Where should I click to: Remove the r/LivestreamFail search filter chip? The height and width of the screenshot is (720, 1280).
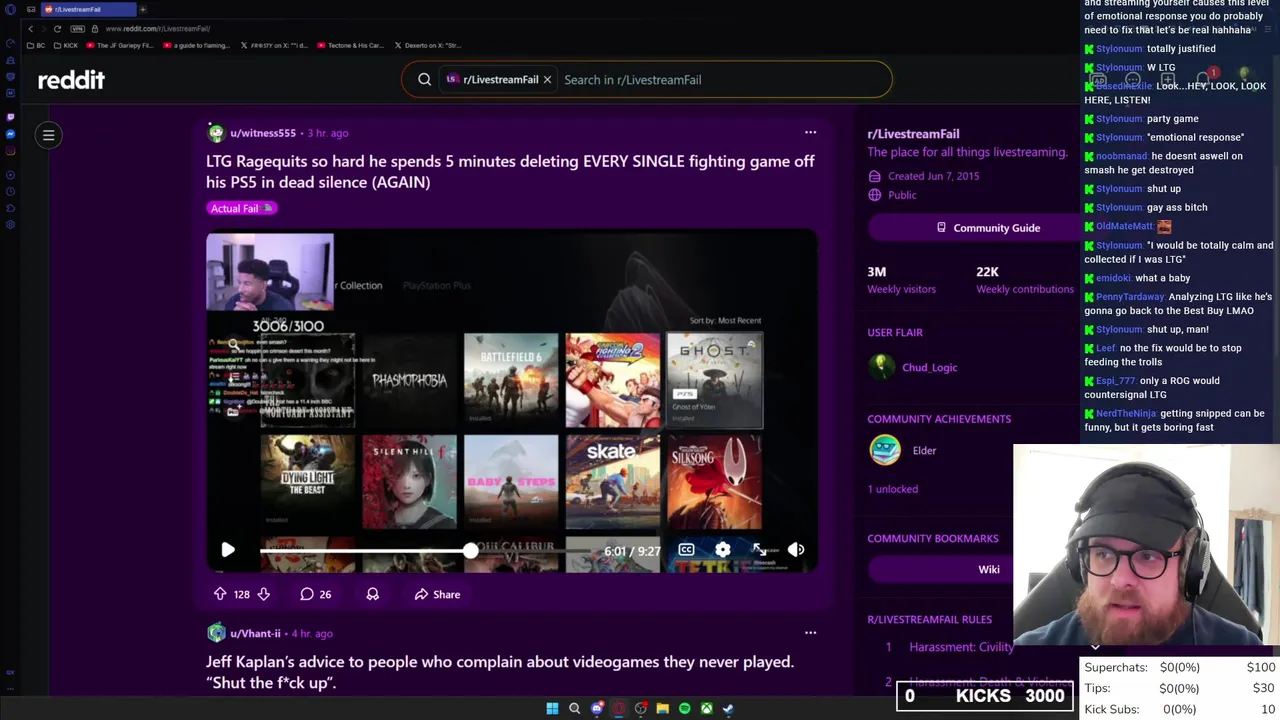pyautogui.click(x=547, y=80)
